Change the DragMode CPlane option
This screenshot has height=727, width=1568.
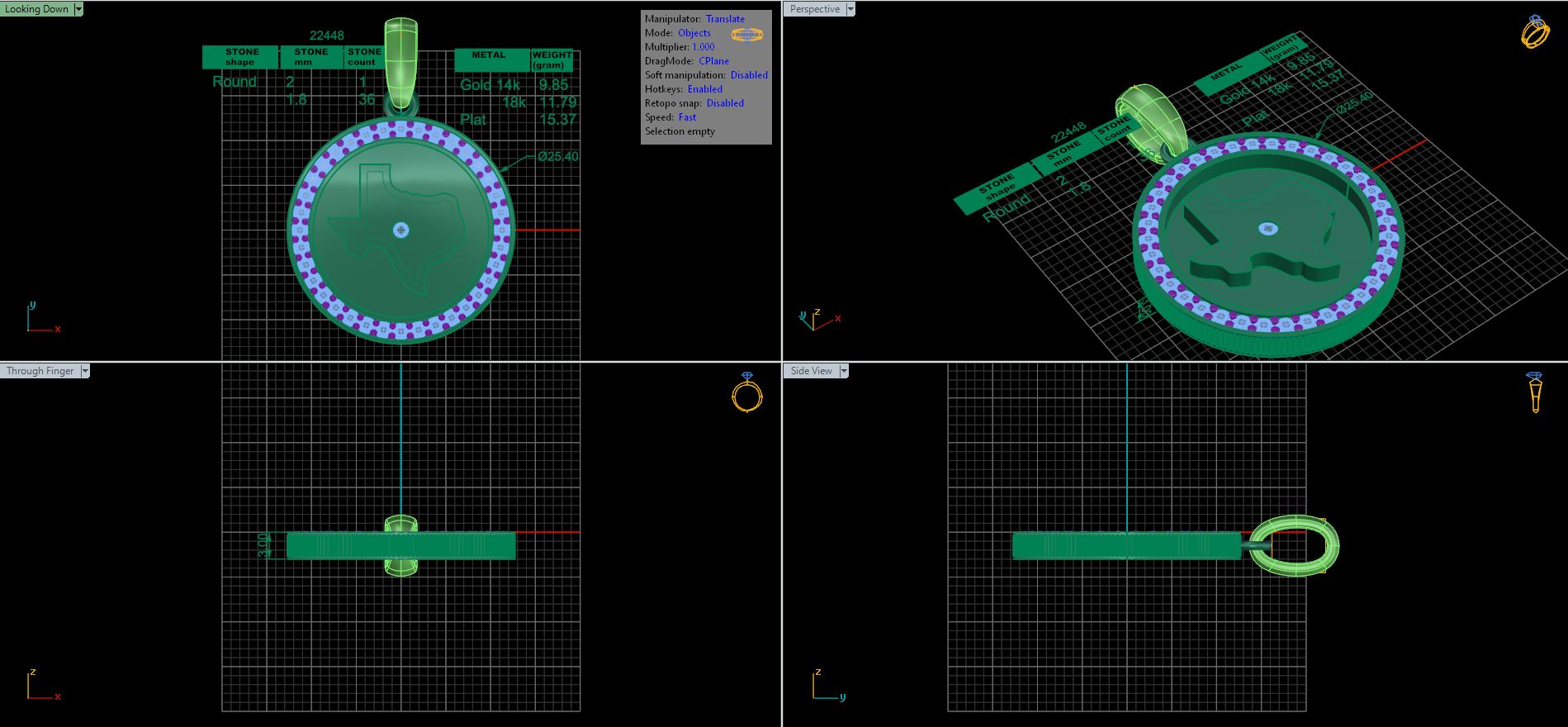pyautogui.click(x=713, y=61)
